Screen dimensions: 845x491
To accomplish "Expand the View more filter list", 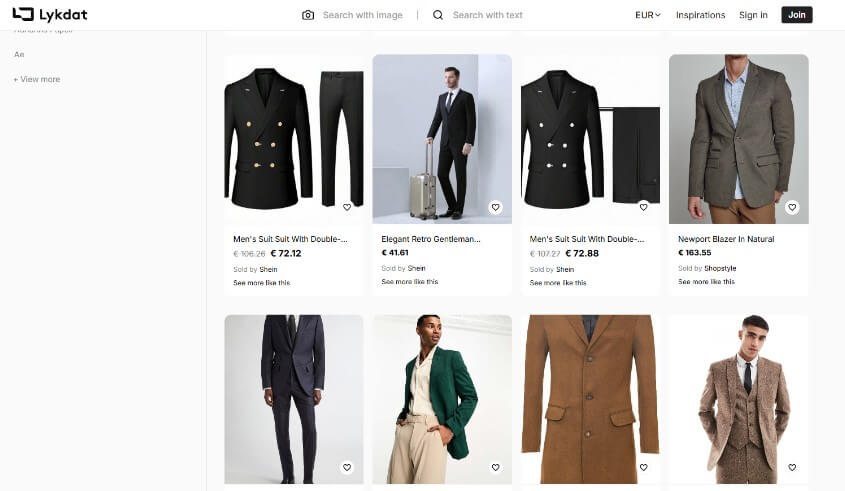I will pyautogui.click(x=37, y=79).
